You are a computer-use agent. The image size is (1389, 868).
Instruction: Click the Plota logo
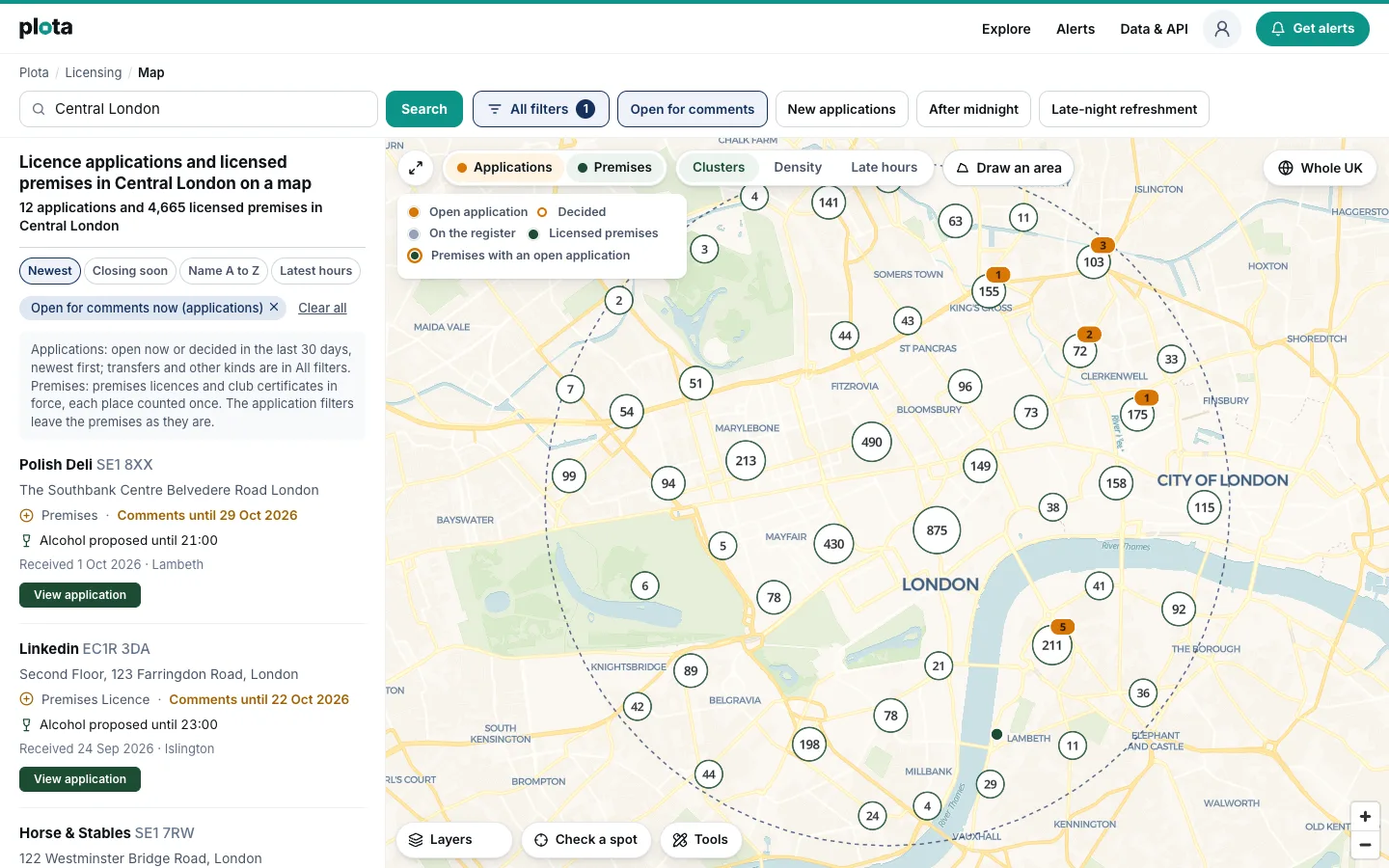pos(45,28)
